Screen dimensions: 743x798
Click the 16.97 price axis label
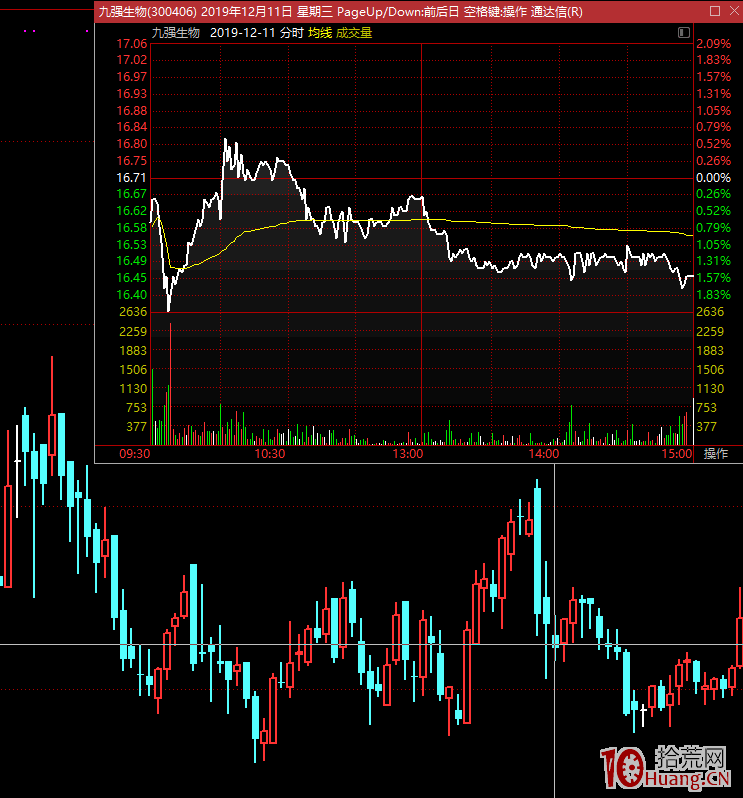tap(132, 77)
